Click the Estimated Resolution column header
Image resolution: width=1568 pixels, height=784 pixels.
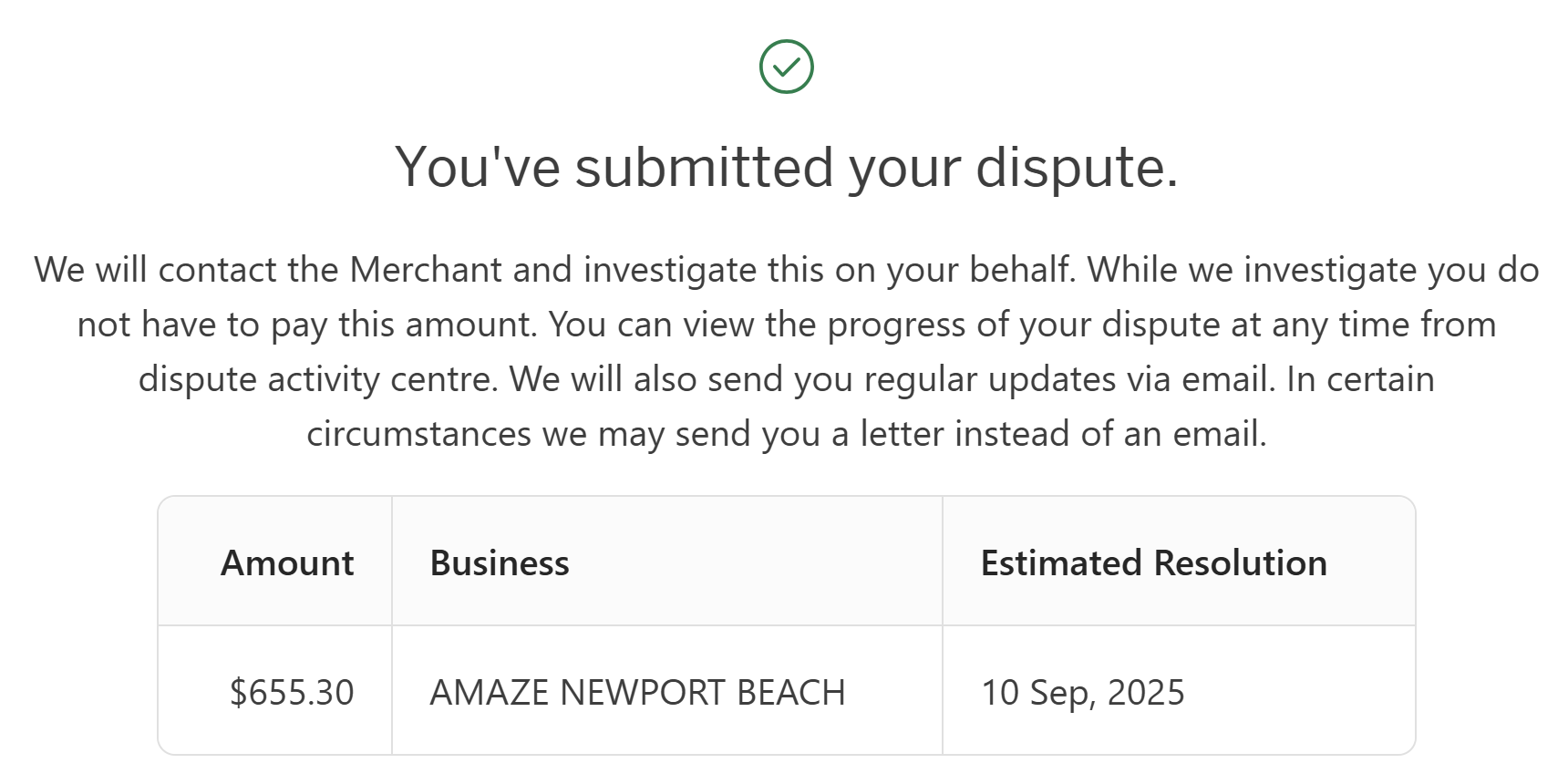1153,563
